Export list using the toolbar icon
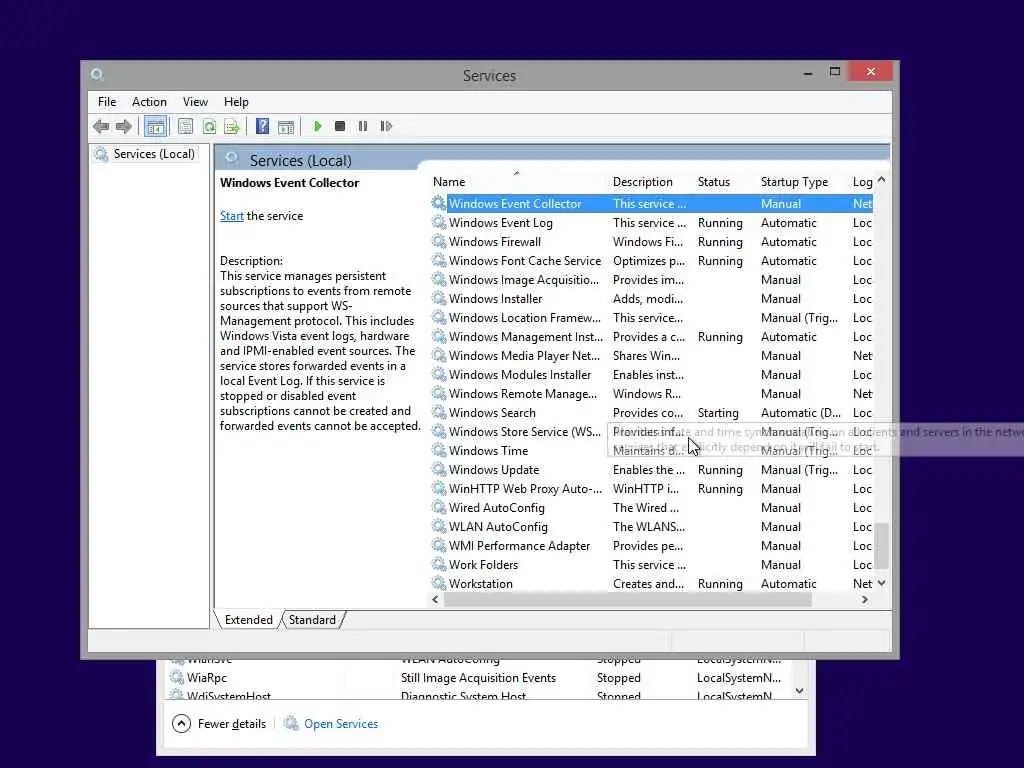The image size is (1024, 768). [x=232, y=126]
